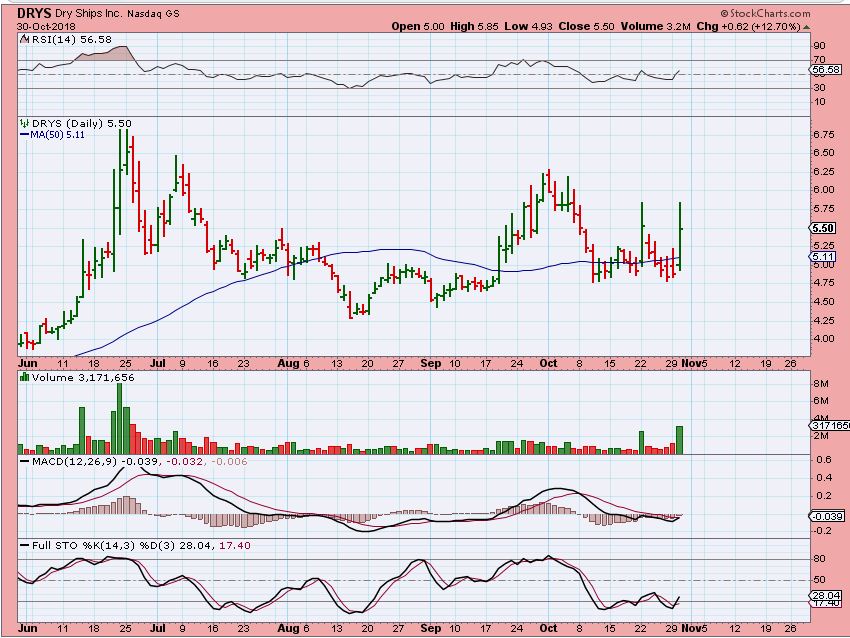Screen dimensions: 850x638
Task: Click the candlestick icon beside DRYS (Daily)
Action: tap(24, 124)
